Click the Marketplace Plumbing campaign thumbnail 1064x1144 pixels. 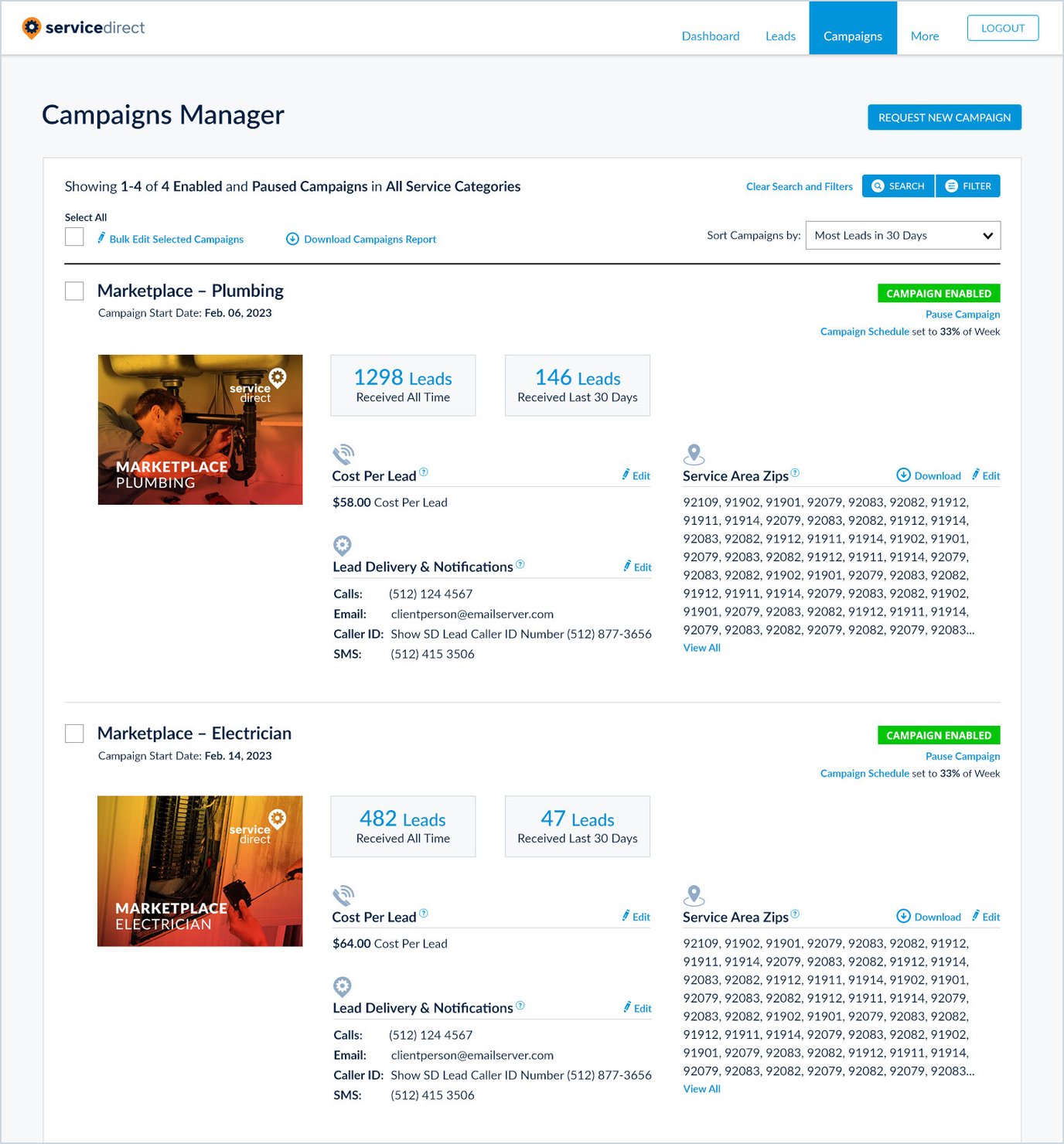click(200, 429)
